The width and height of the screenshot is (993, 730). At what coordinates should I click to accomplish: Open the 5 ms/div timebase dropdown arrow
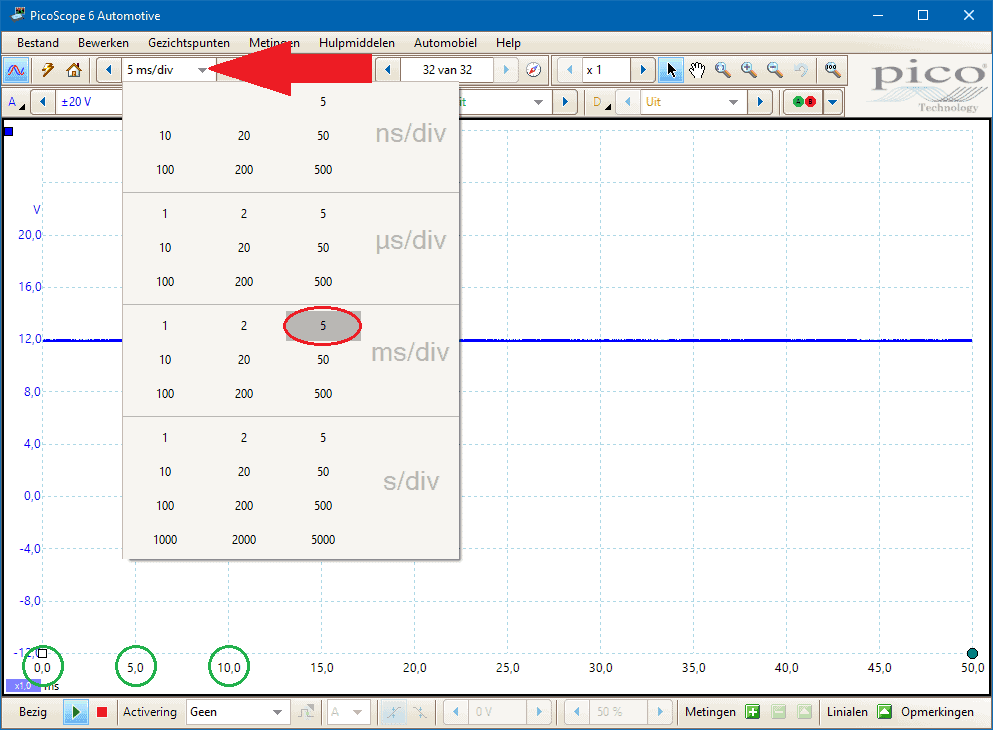click(202, 70)
